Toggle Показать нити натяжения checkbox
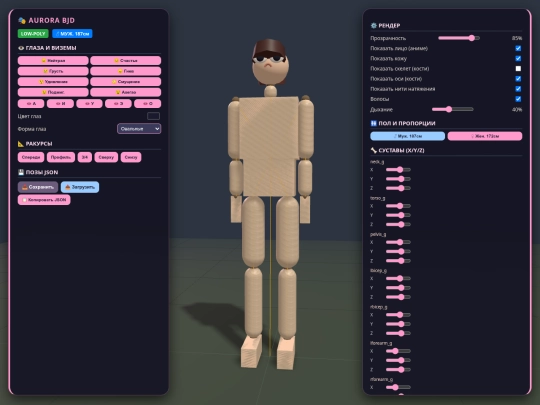Image resolution: width=540 pixels, height=405 pixels. pyautogui.click(x=518, y=89)
